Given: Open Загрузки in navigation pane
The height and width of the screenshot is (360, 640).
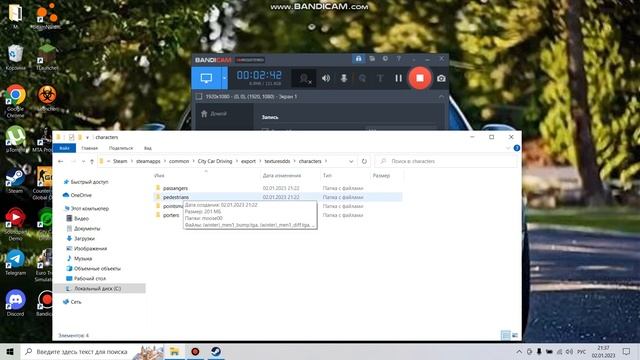Looking at the screenshot, I should pyautogui.click(x=84, y=238).
